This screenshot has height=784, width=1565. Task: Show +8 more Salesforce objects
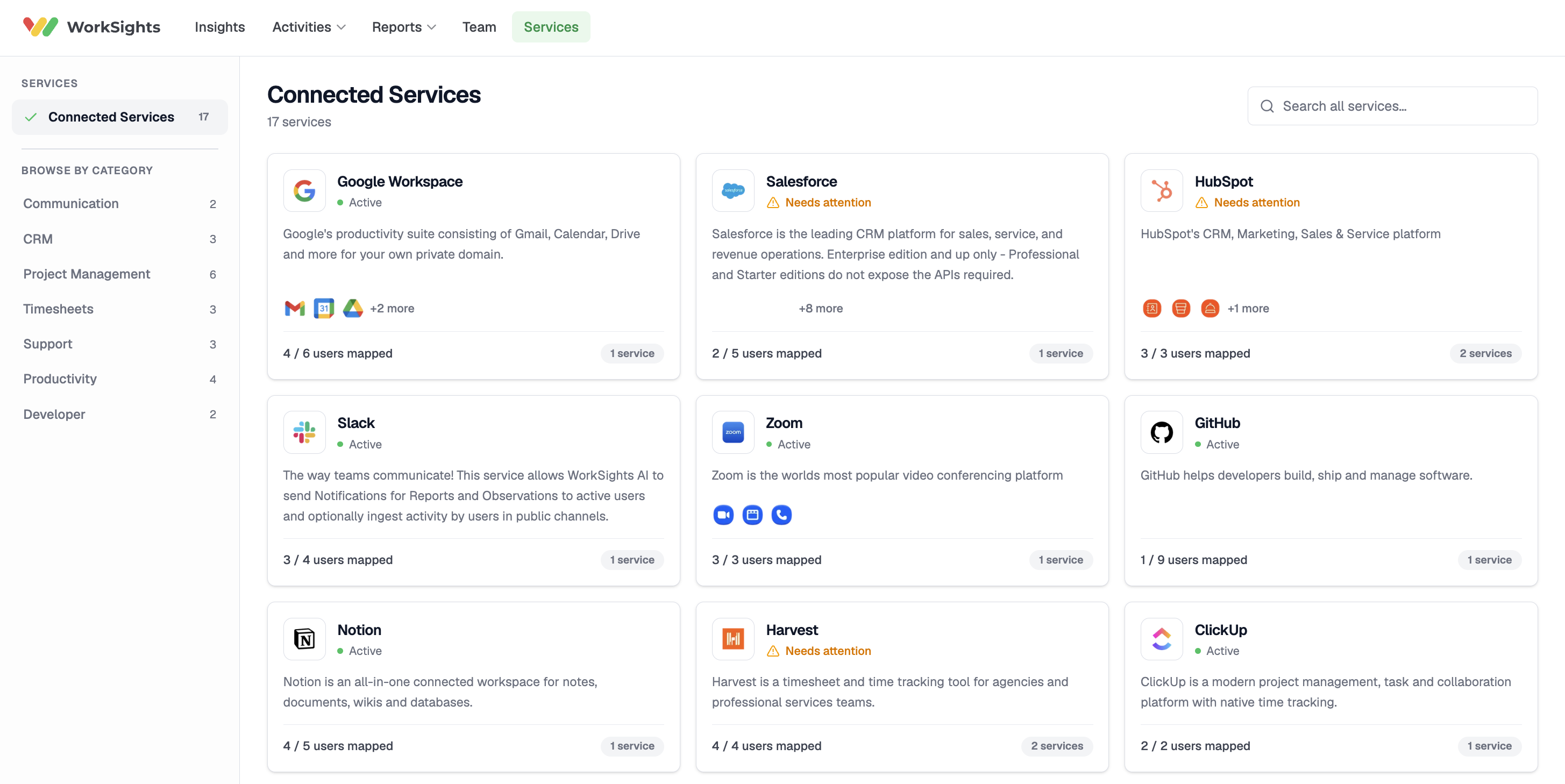(x=821, y=309)
